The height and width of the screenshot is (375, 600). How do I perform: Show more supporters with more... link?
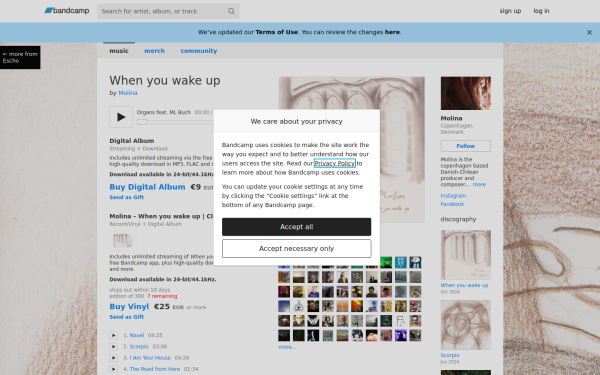click(x=287, y=347)
